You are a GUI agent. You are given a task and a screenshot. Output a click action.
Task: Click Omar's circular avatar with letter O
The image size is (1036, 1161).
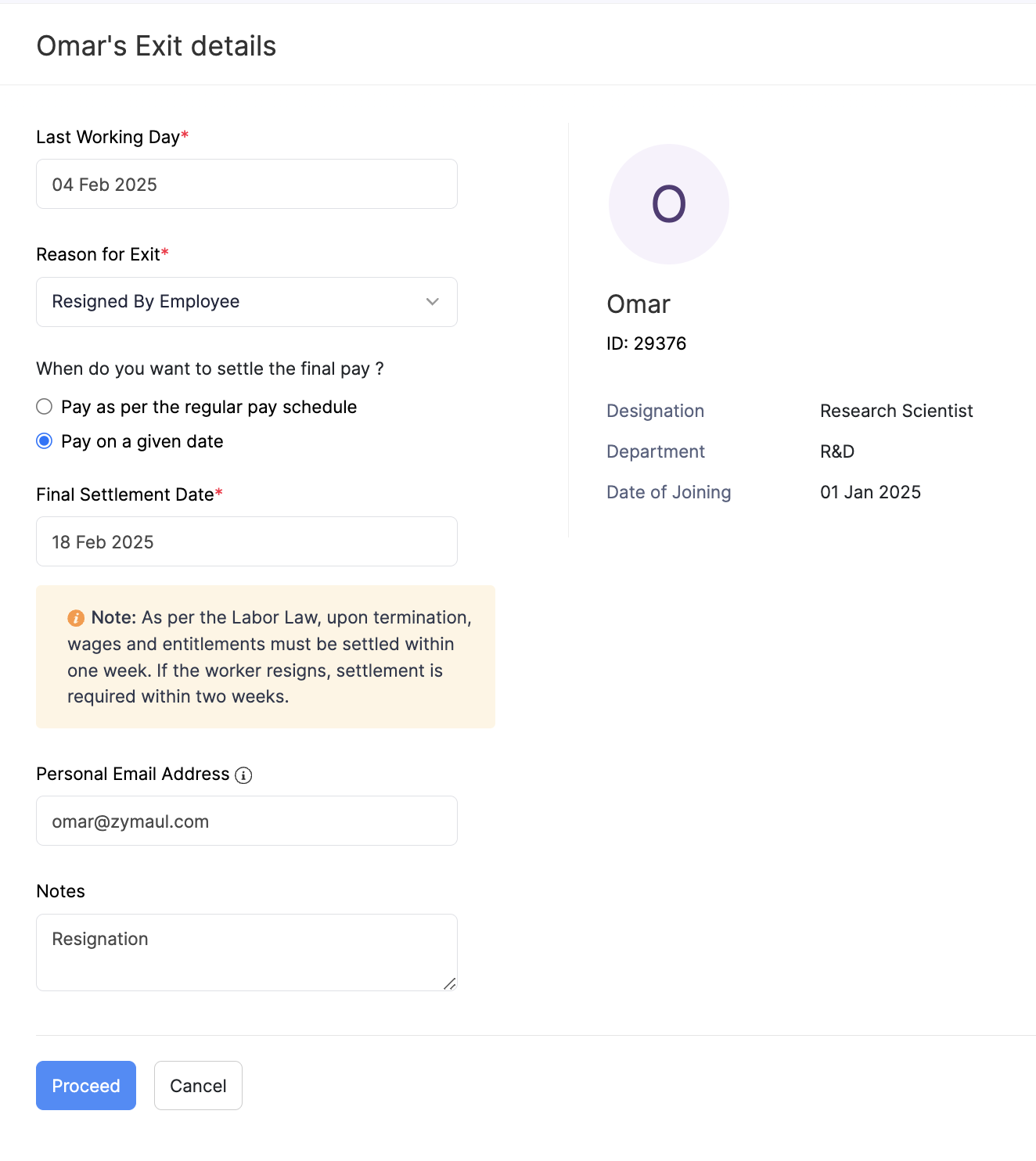point(668,204)
